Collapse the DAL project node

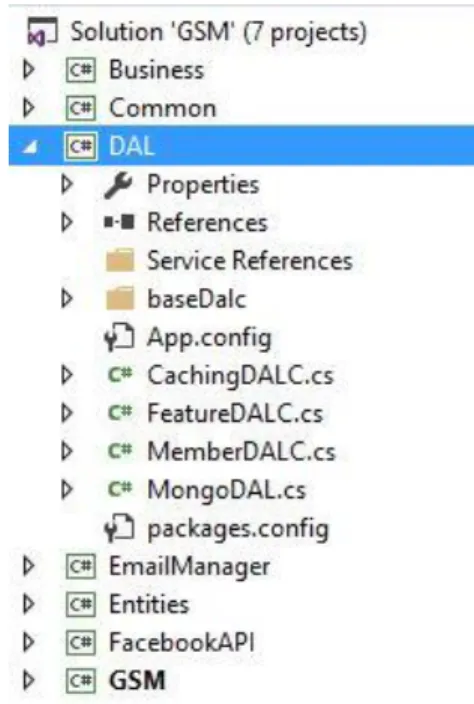(30, 147)
